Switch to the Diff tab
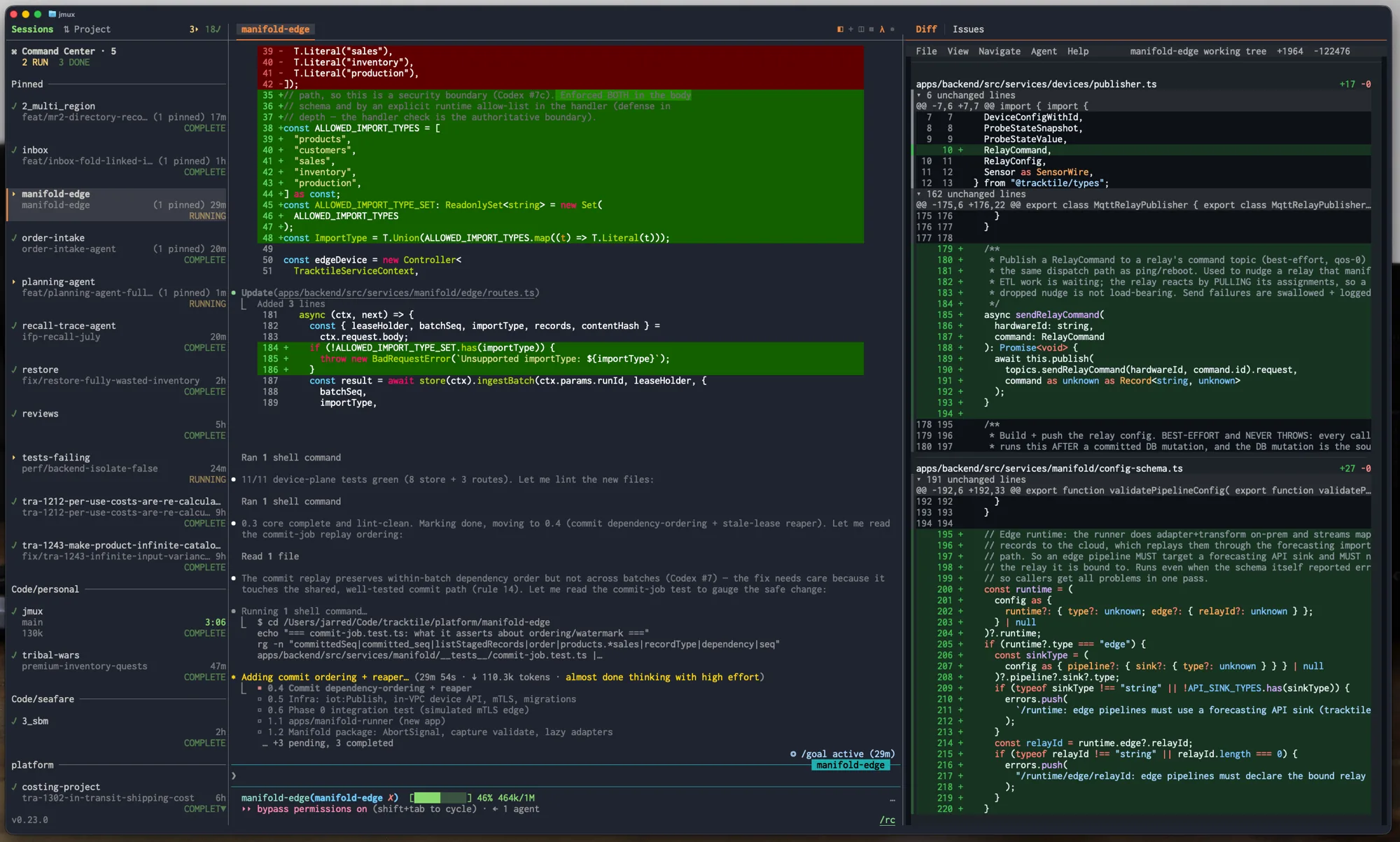Viewport: 1400px width, 842px height. pos(926,29)
